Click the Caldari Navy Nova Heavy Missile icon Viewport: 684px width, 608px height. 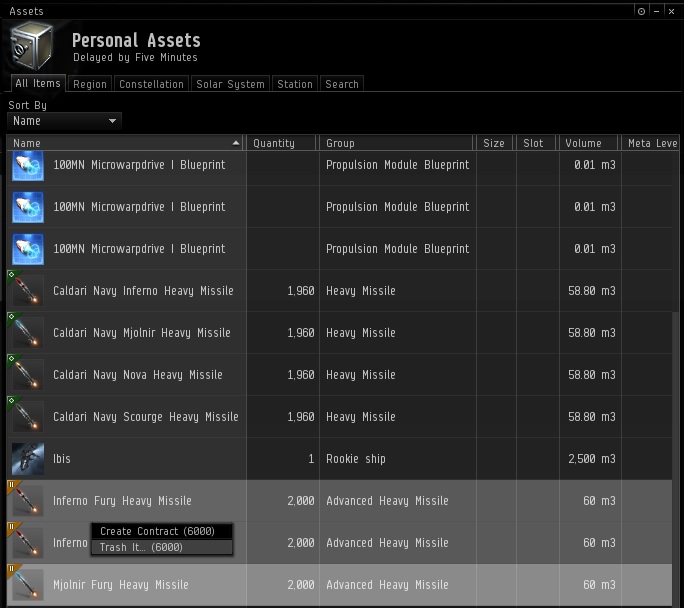point(28,375)
